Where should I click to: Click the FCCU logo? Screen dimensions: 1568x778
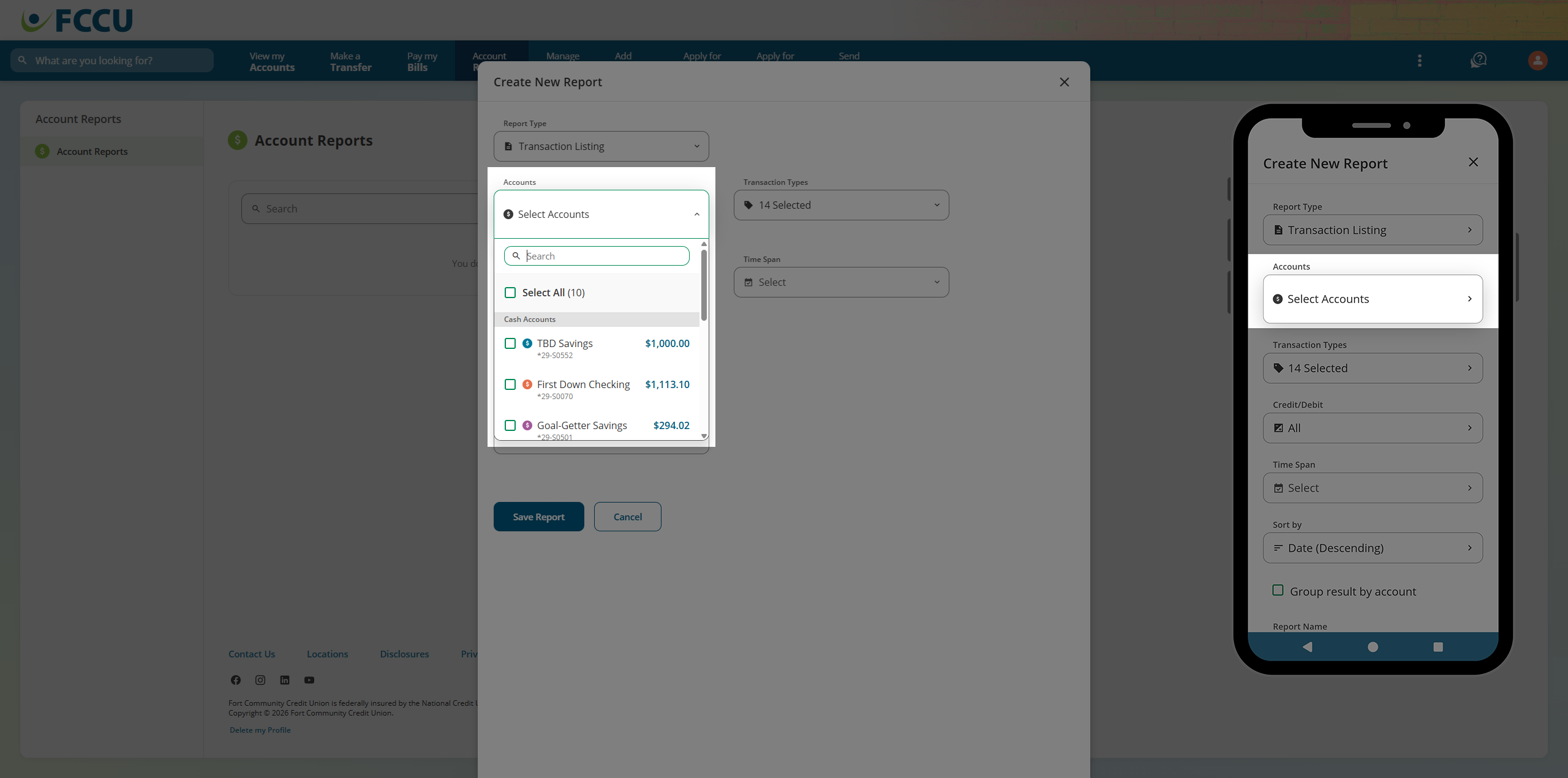(77, 20)
